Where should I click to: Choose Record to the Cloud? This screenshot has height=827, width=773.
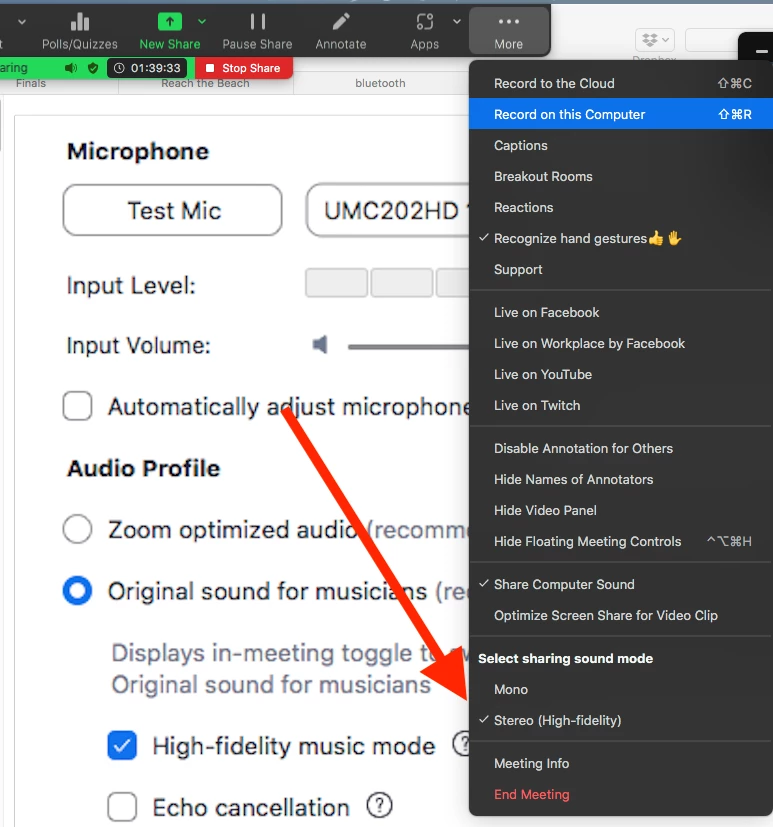coord(621,83)
